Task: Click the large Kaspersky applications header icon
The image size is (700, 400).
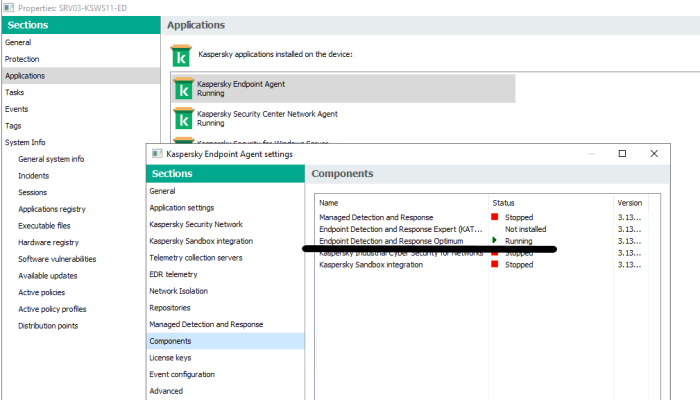Action: coord(181,56)
